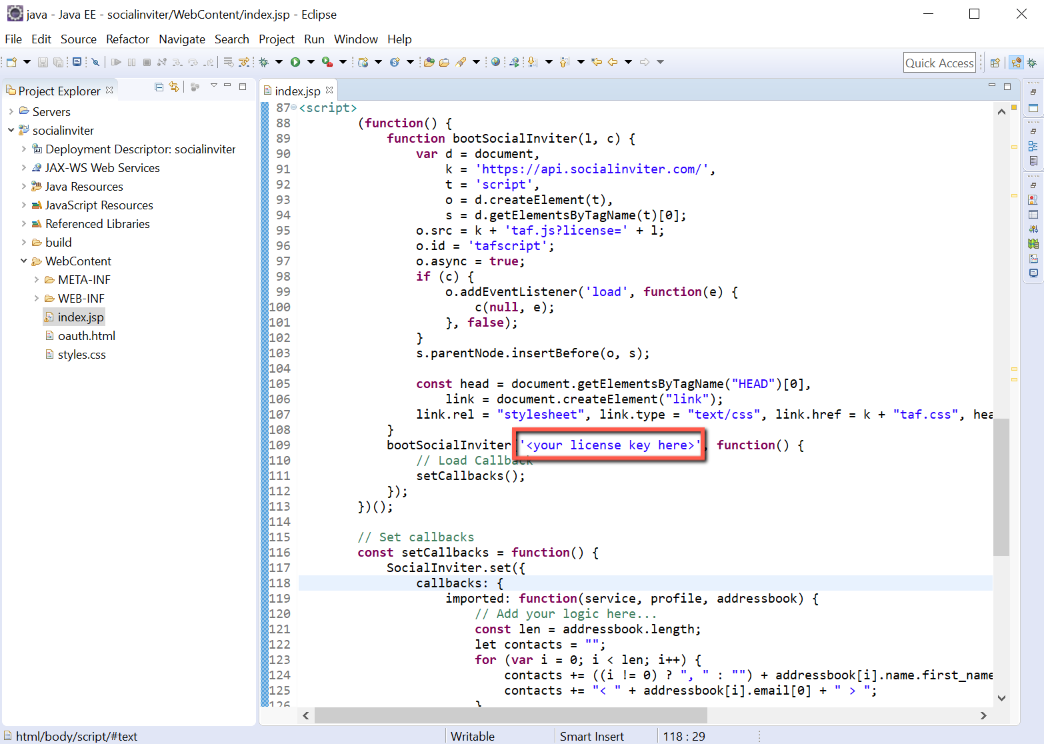Open the Outline view from right trim
1044x744 pixels.
(x=1033, y=146)
